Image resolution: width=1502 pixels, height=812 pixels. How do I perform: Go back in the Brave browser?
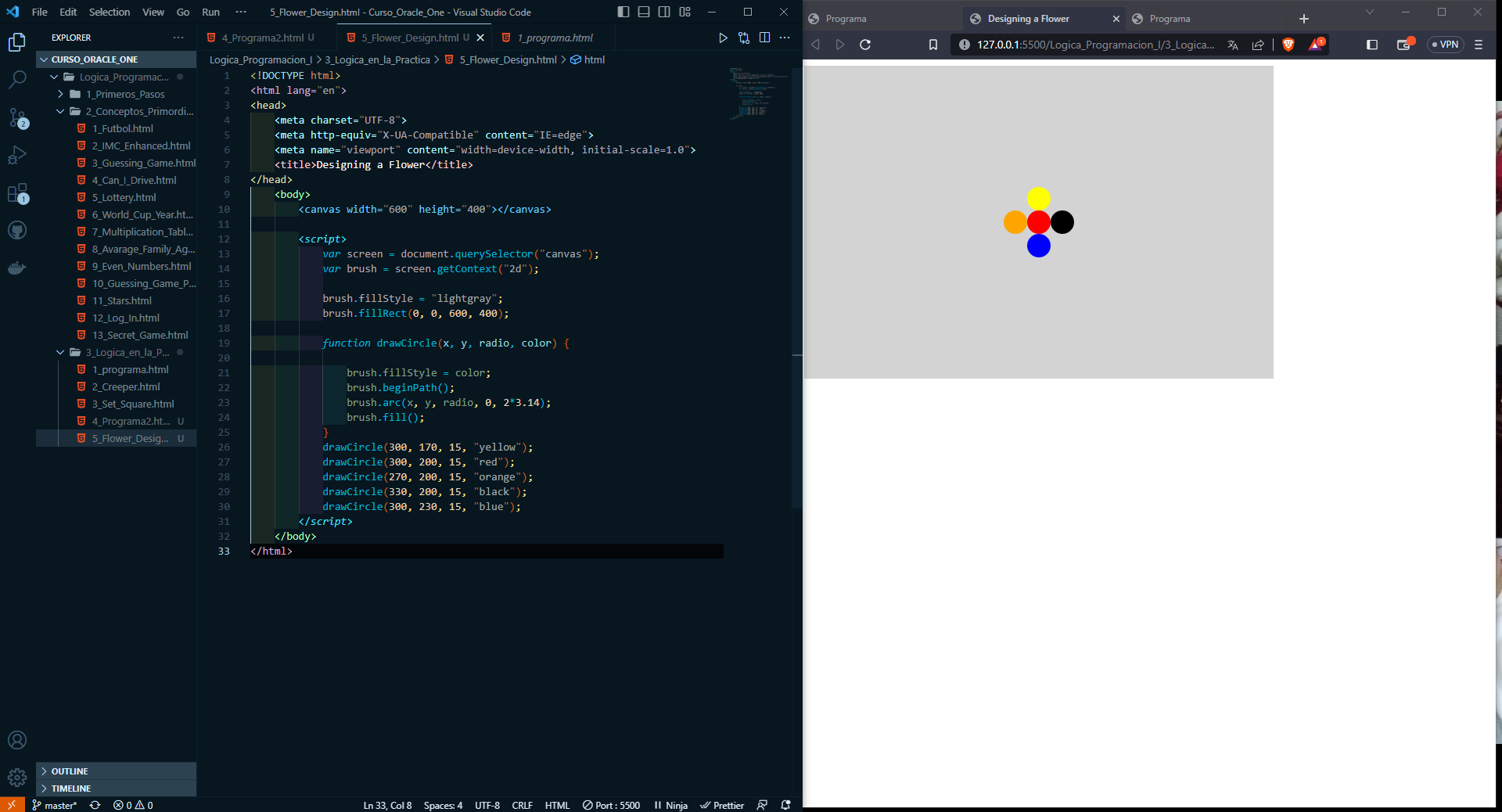point(815,45)
